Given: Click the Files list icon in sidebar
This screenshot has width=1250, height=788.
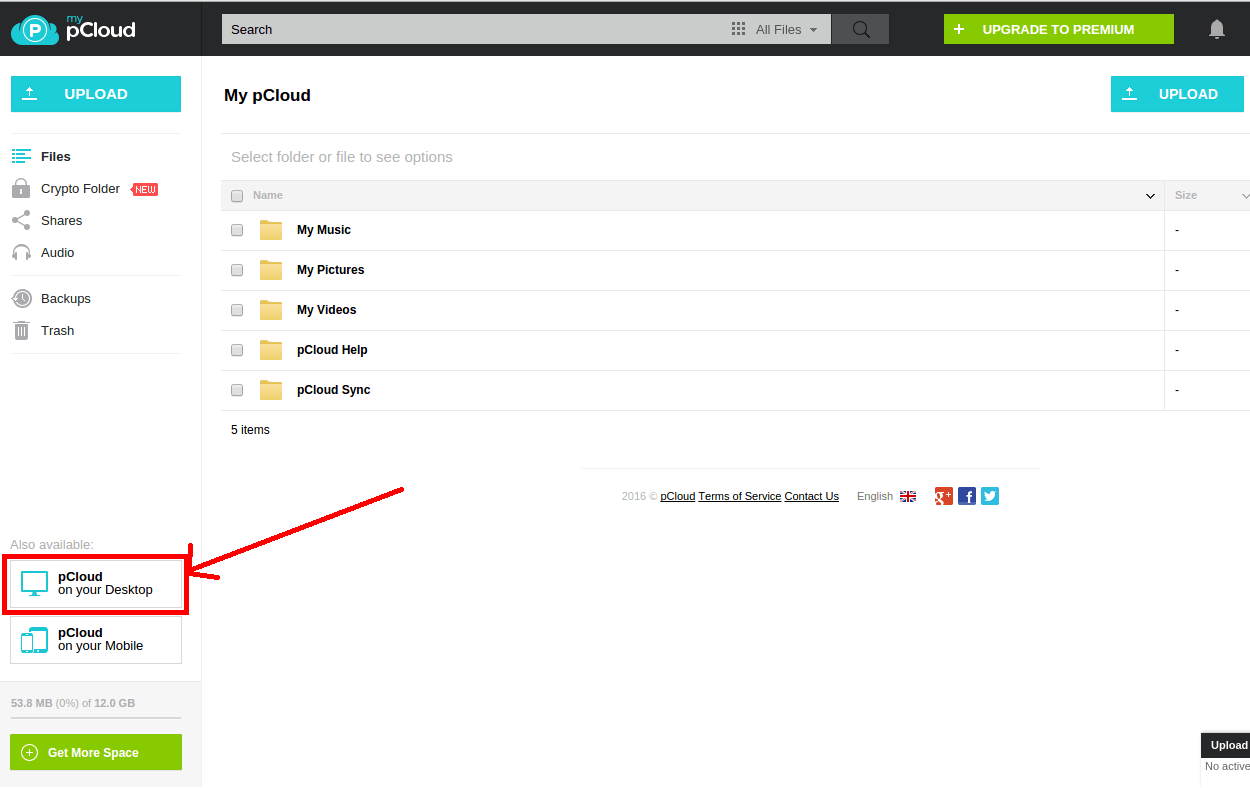Looking at the screenshot, I should [x=21, y=156].
